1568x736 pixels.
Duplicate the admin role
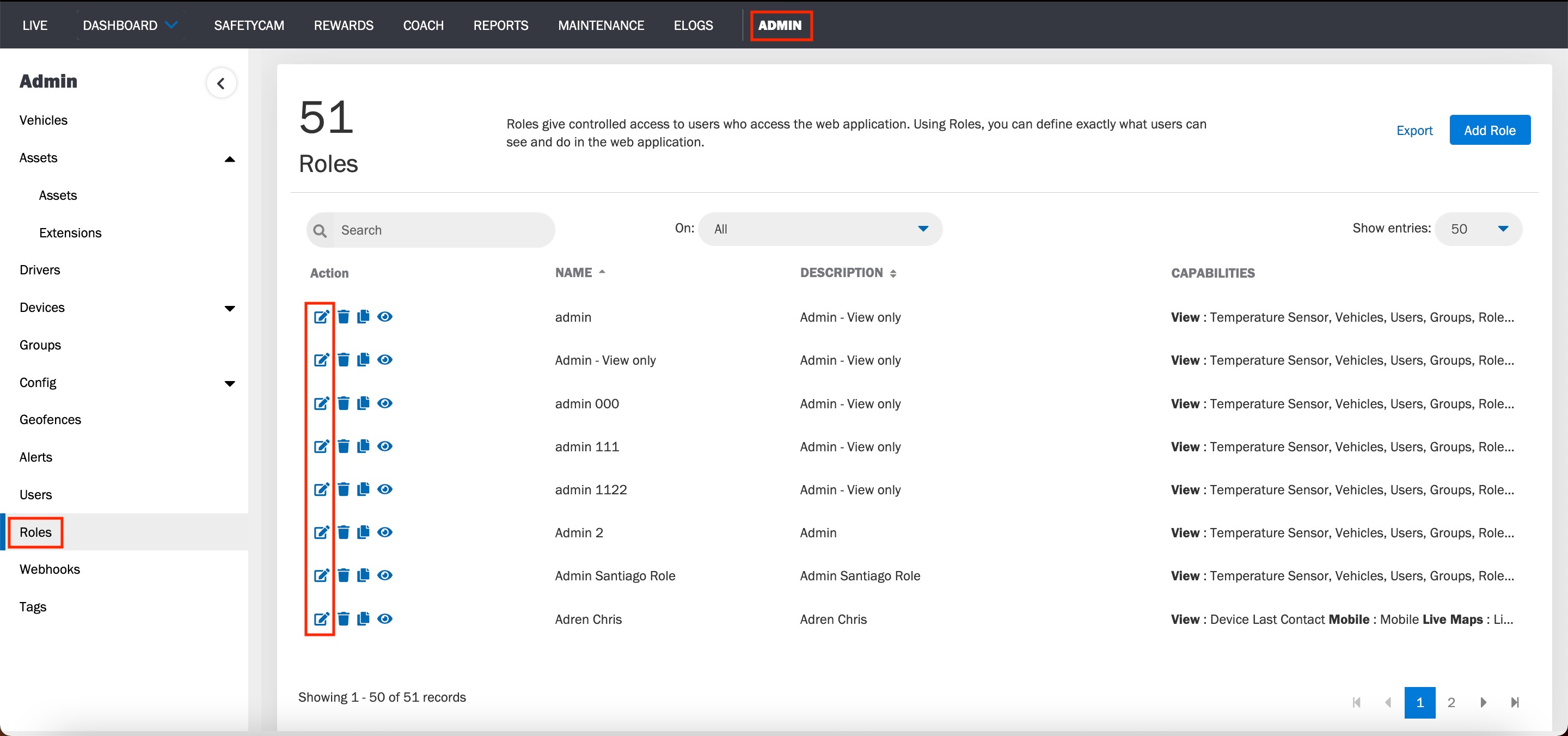(363, 317)
